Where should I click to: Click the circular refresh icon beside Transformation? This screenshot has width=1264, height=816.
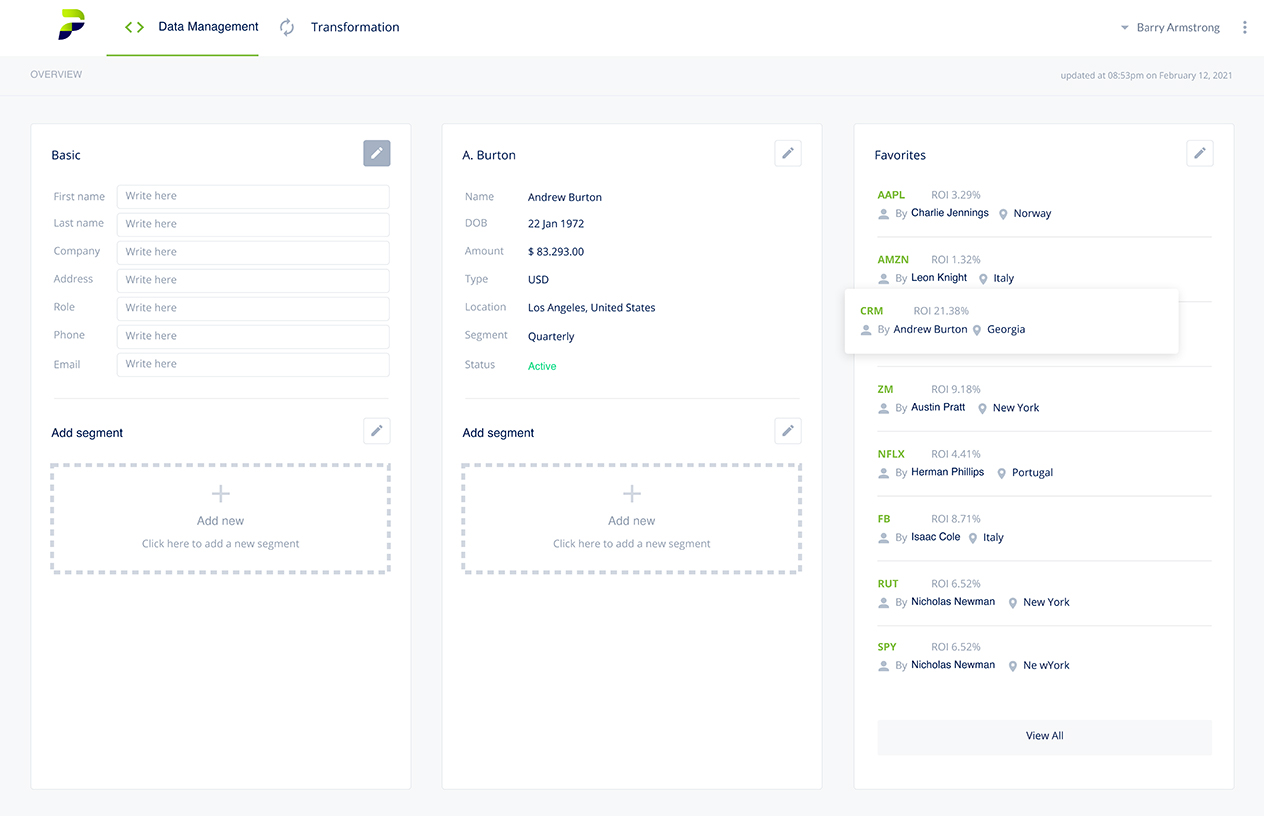pos(287,27)
